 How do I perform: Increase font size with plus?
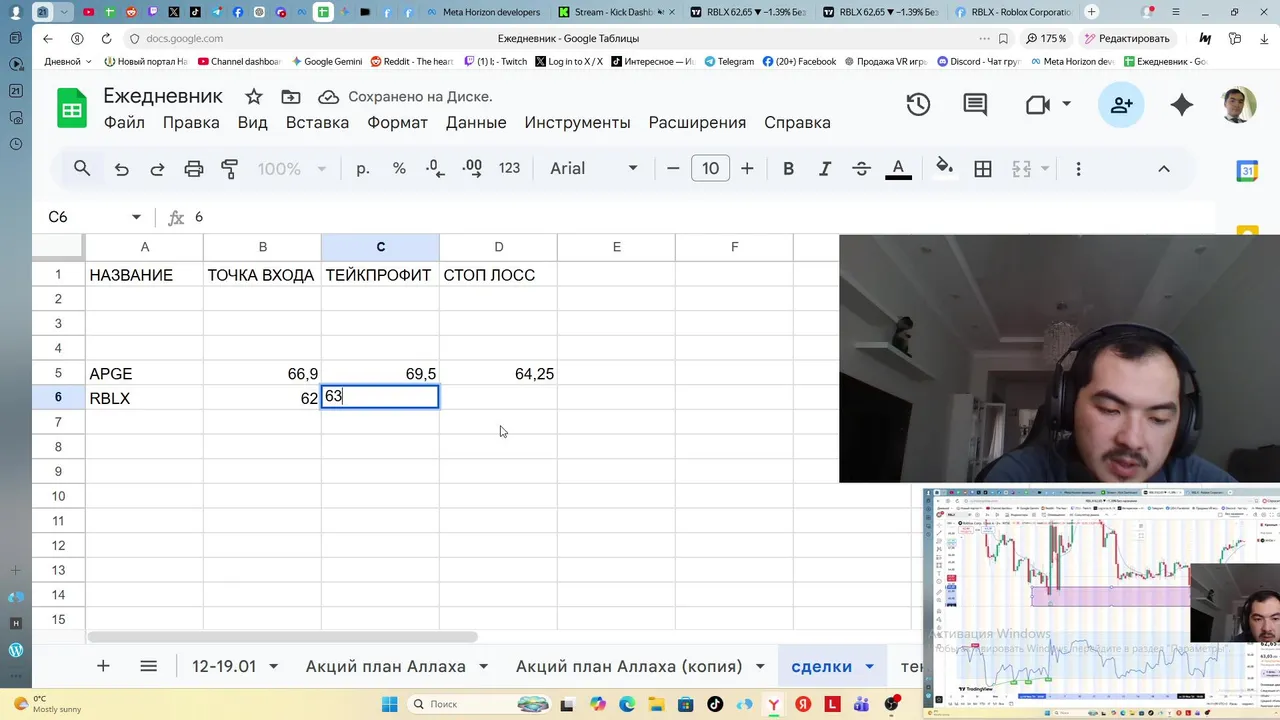click(747, 169)
